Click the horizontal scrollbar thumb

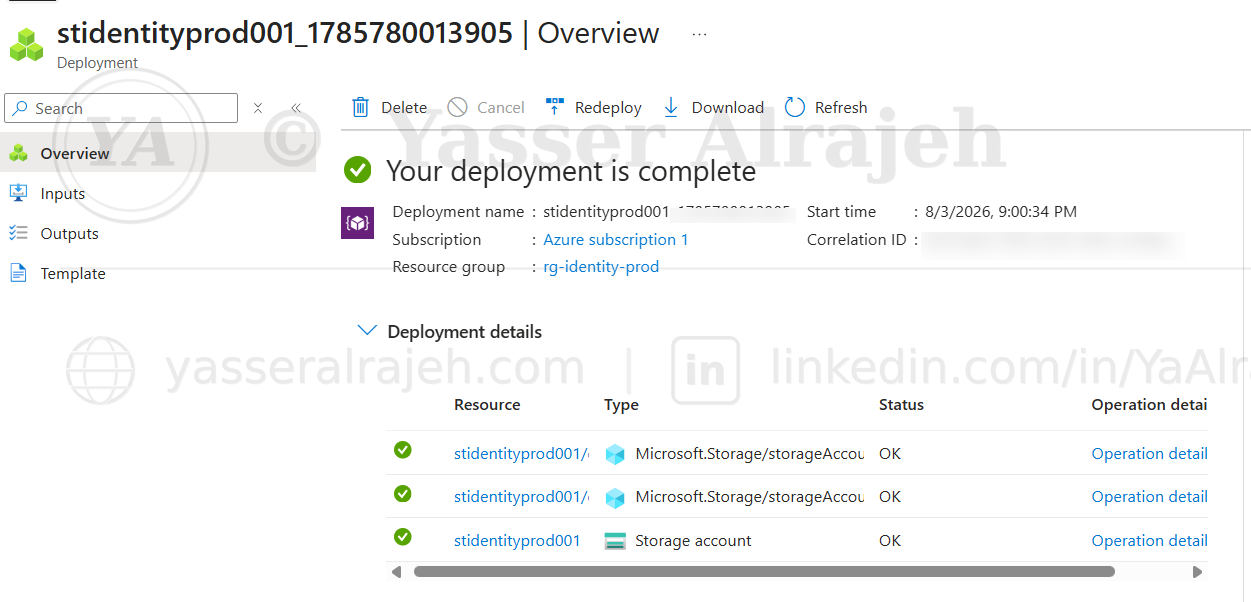[764, 572]
